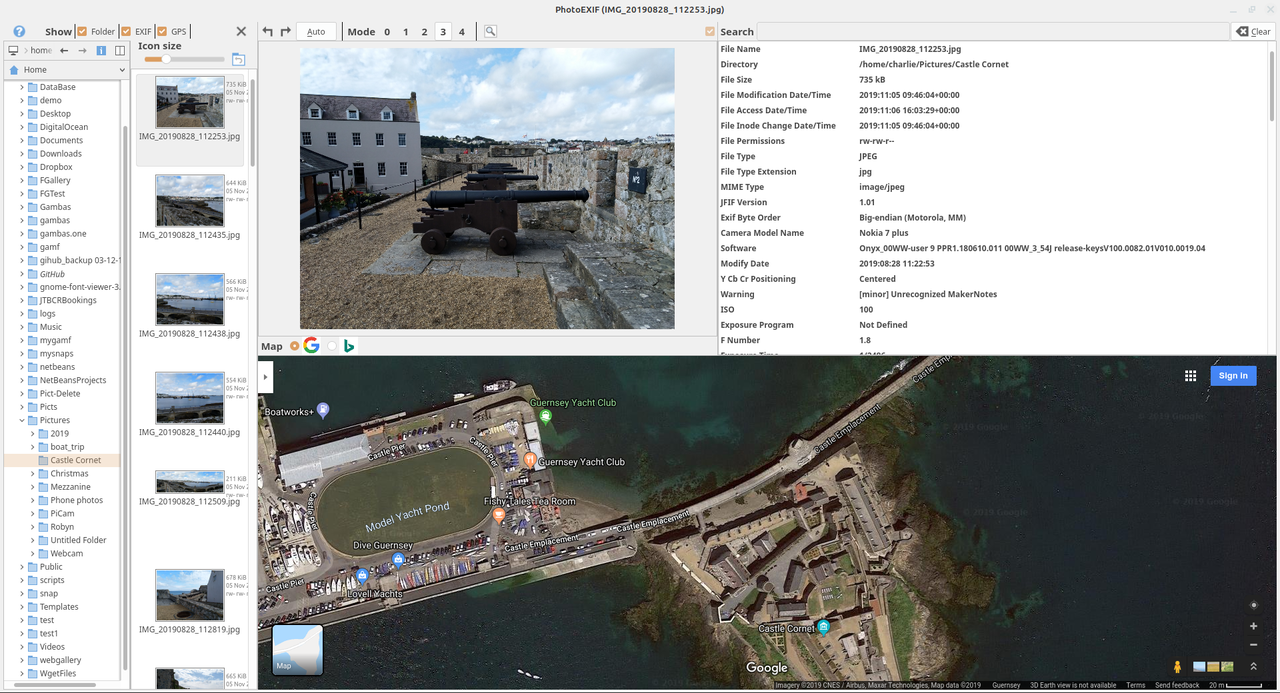
Task: Expand the Videos folder arrow
Action: 21,647
